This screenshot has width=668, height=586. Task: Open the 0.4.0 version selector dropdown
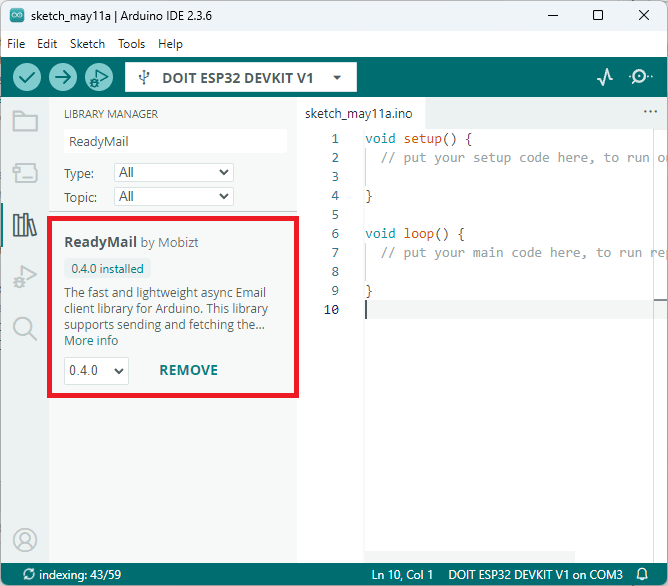coord(96,371)
